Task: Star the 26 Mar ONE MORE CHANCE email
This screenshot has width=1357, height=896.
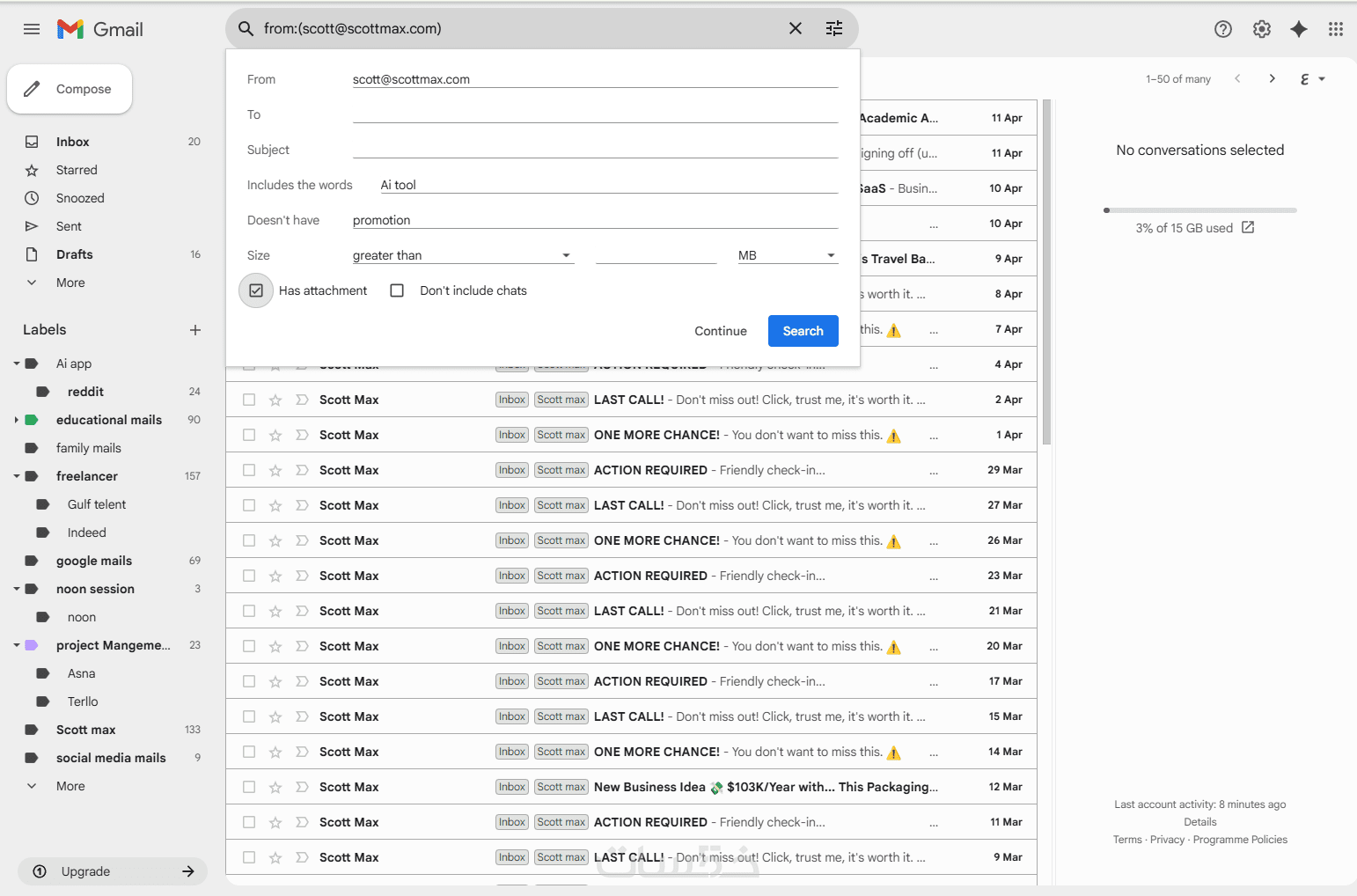Action: pyautogui.click(x=275, y=540)
